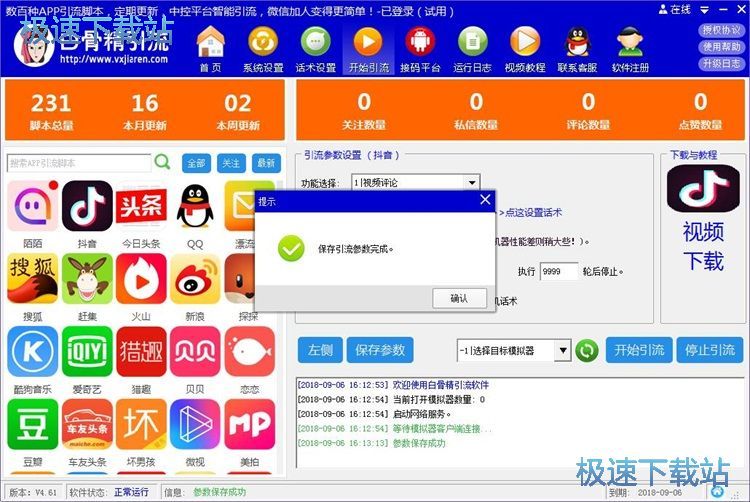Open the 升级日志 button
750x502 pixels.
[721, 64]
